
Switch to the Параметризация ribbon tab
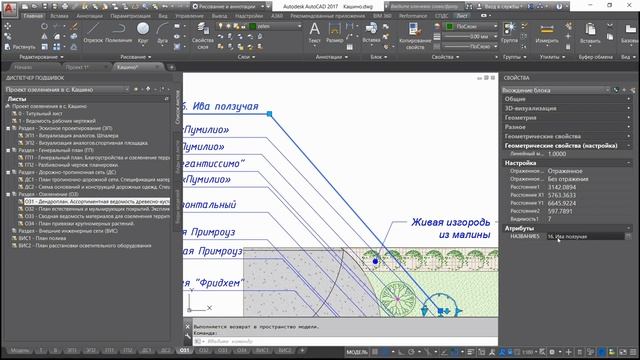[130, 16]
